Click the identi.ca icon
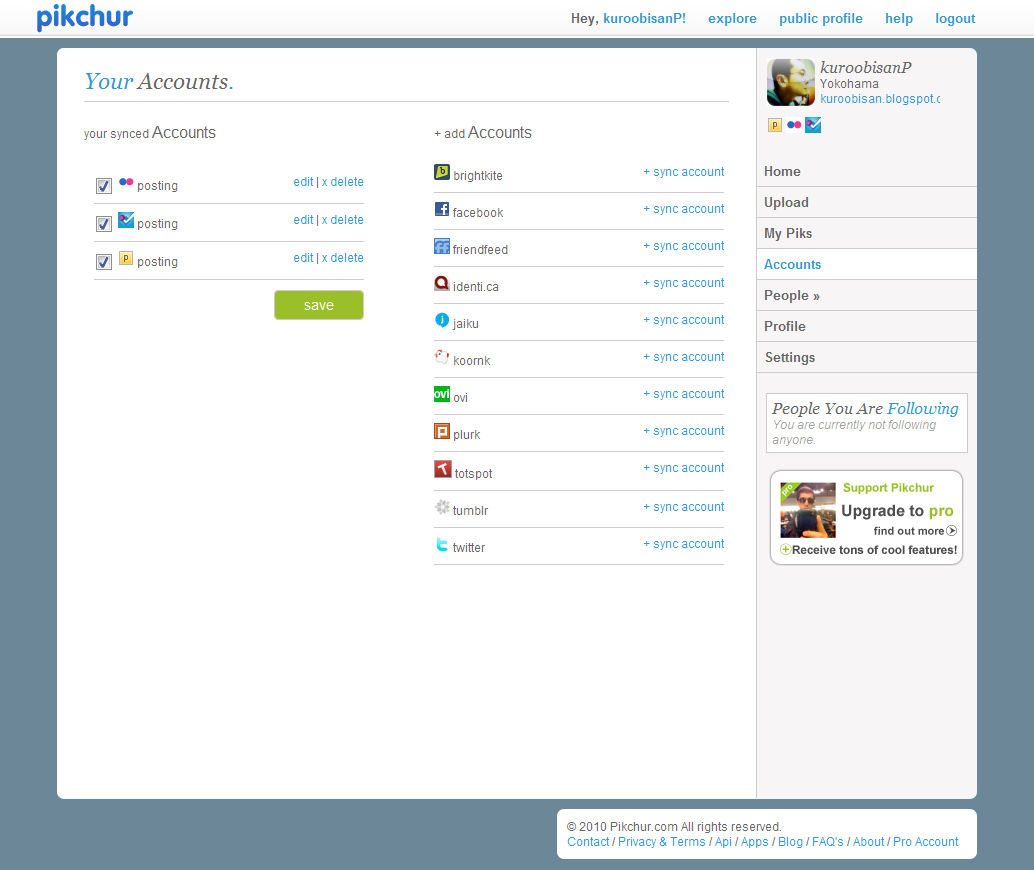1034x870 pixels. [442, 283]
